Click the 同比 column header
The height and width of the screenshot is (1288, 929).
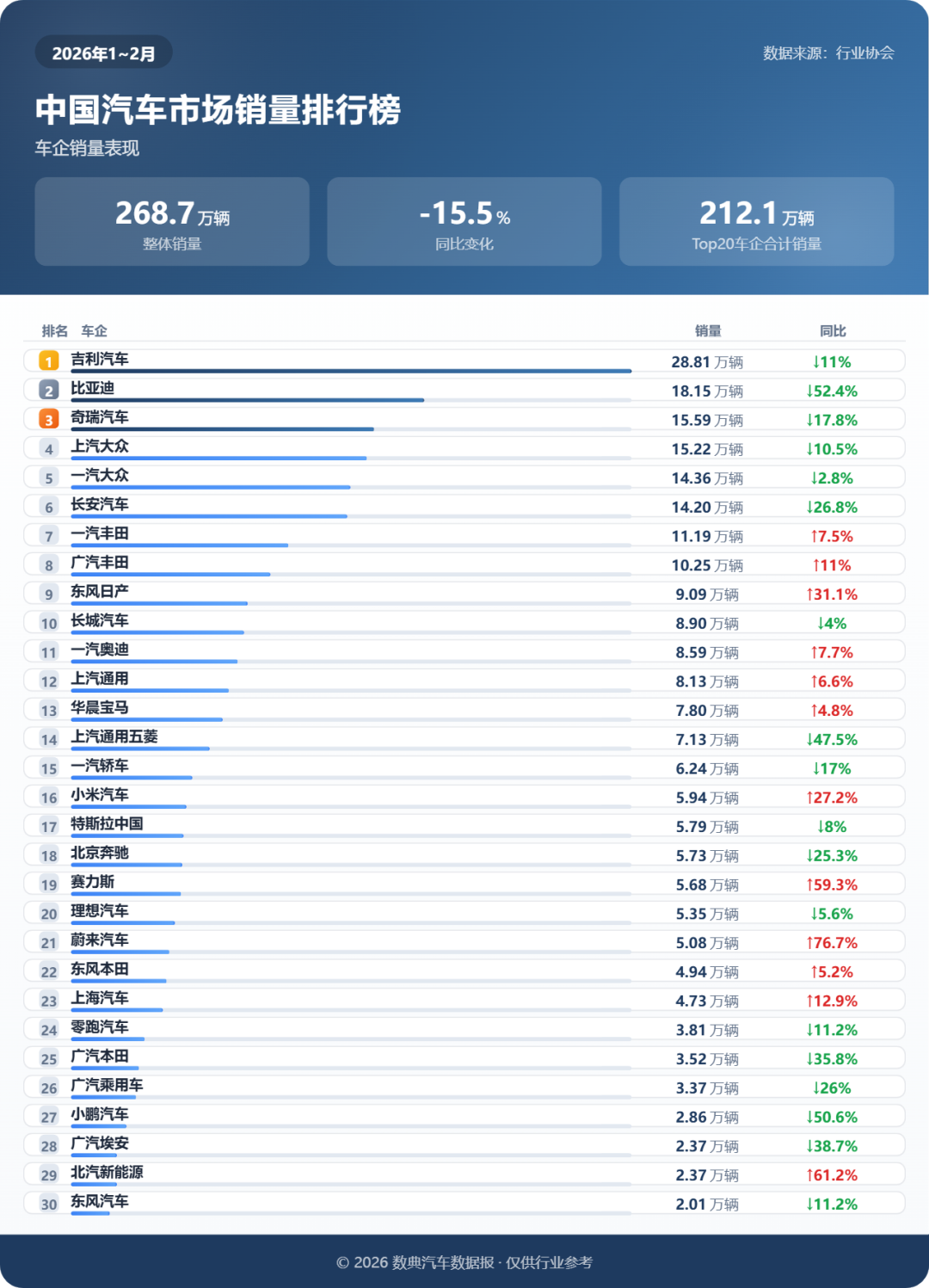833,331
